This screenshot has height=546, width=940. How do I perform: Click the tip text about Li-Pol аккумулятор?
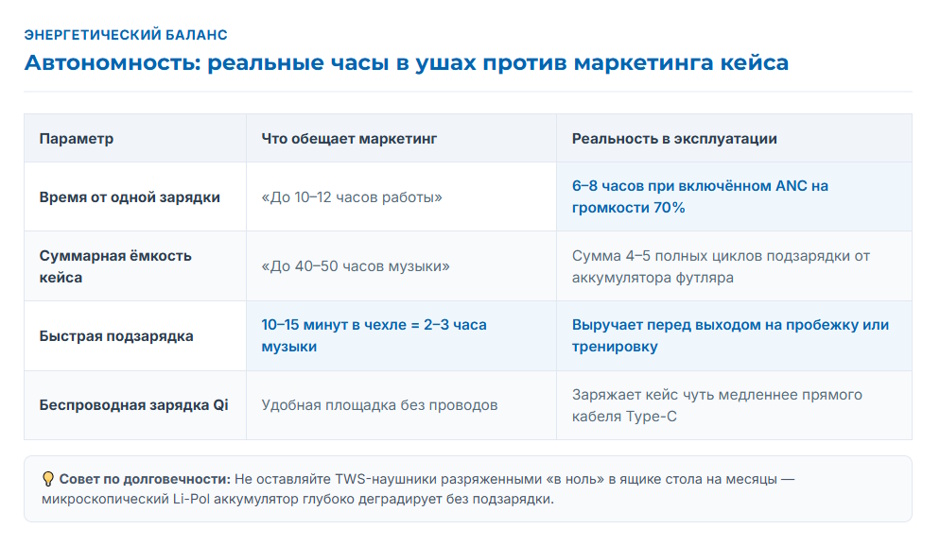(418, 489)
